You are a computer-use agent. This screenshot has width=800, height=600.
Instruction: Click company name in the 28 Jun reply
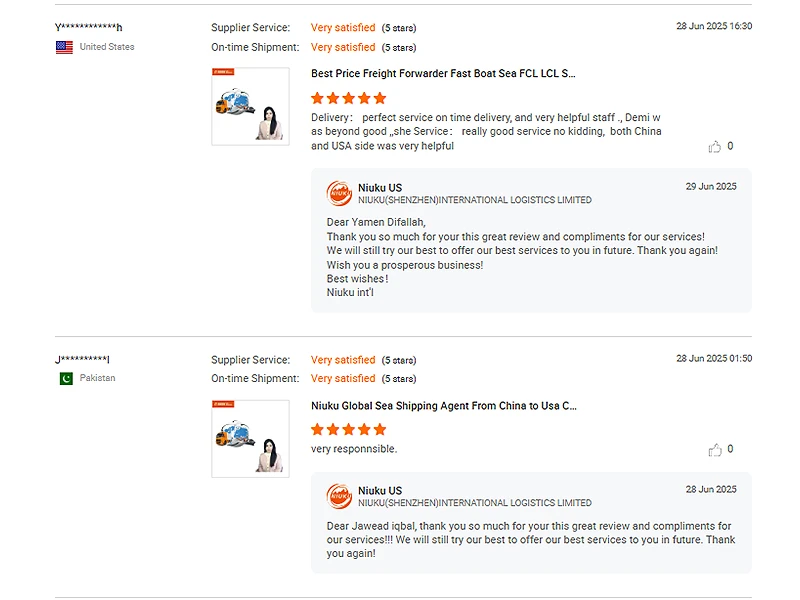[x=474, y=503]
